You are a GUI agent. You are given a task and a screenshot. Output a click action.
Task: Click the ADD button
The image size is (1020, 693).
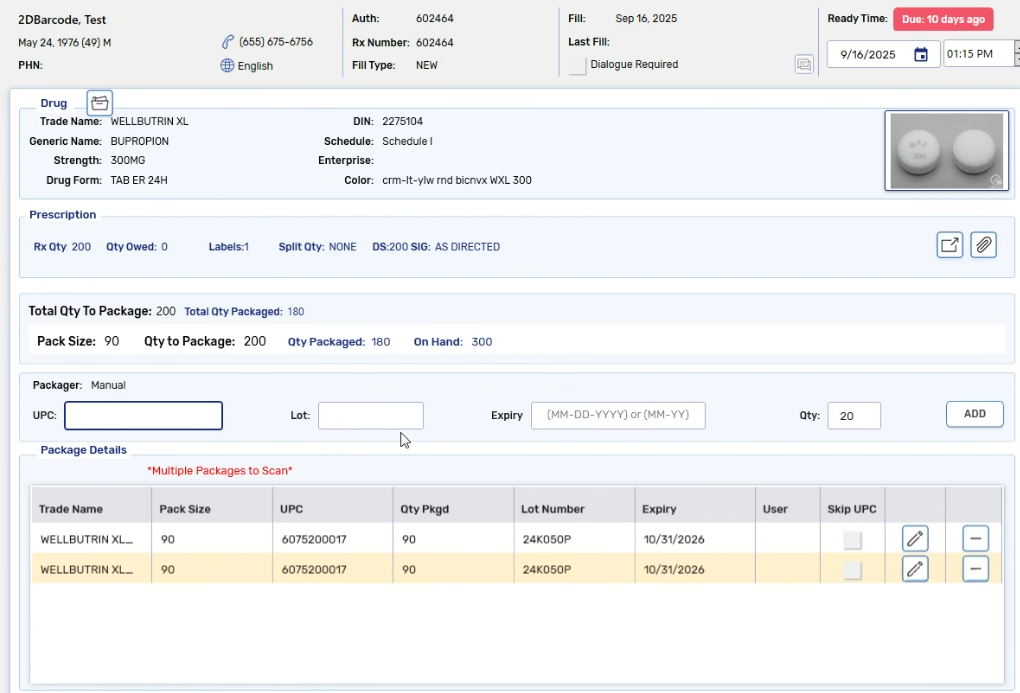pyautogui.click(x=974, y=414)
